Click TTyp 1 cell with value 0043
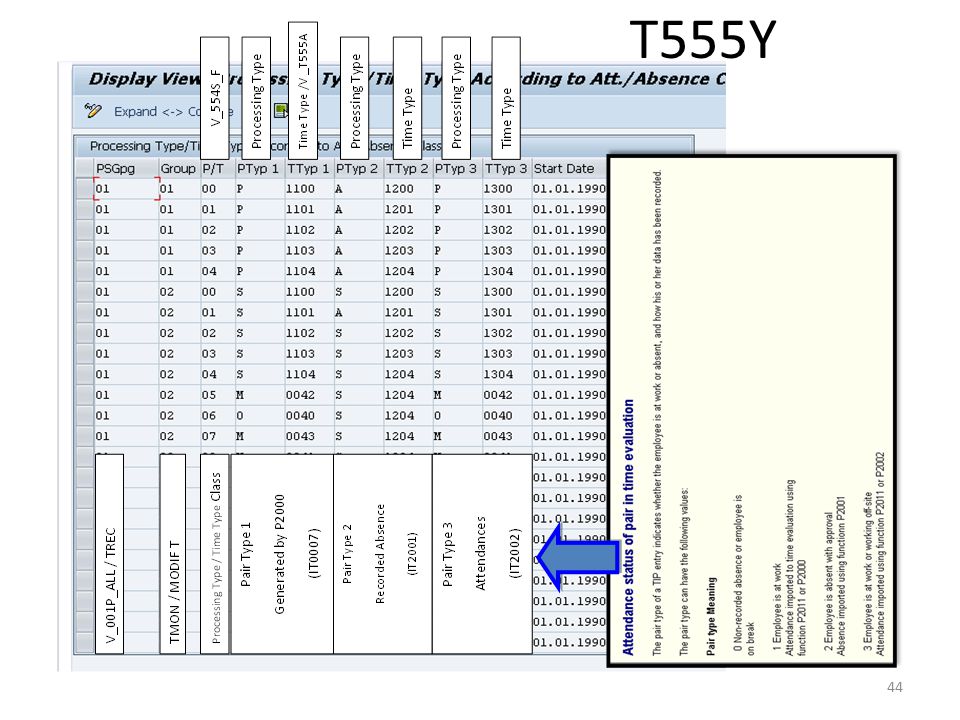 [309, 437]
